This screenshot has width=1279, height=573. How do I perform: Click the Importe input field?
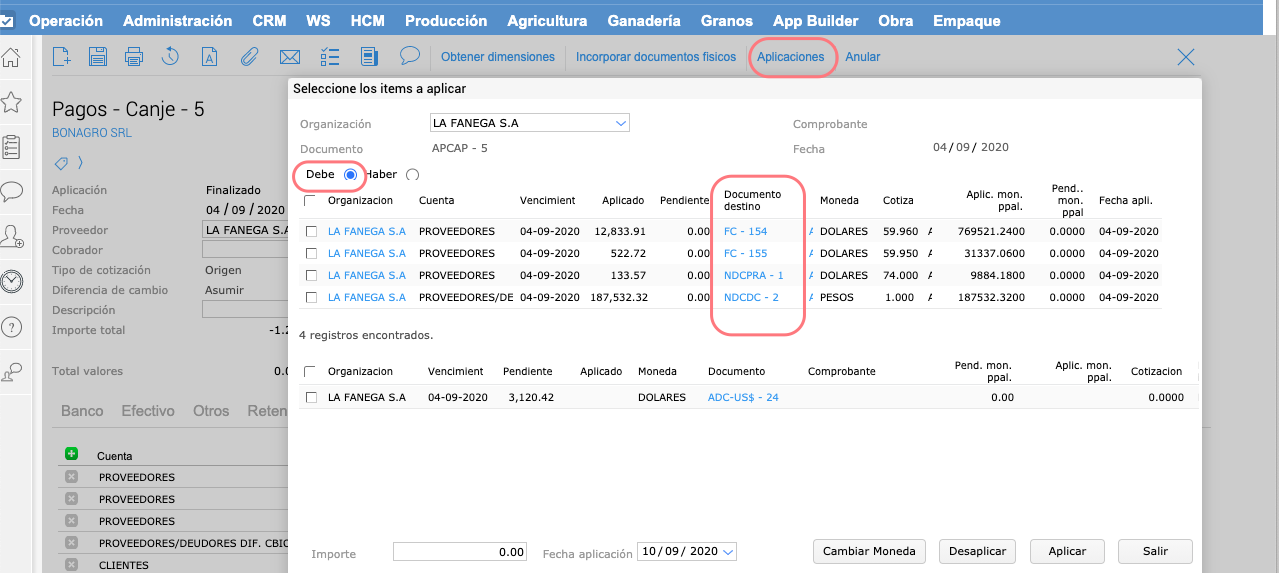pyautogui.click(x=460, y=552)
